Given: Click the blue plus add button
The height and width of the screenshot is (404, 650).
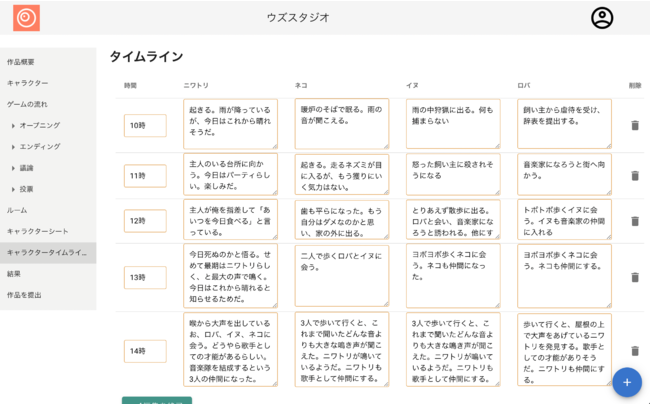Looking at the screenshot, I should [x=626, y=382].
